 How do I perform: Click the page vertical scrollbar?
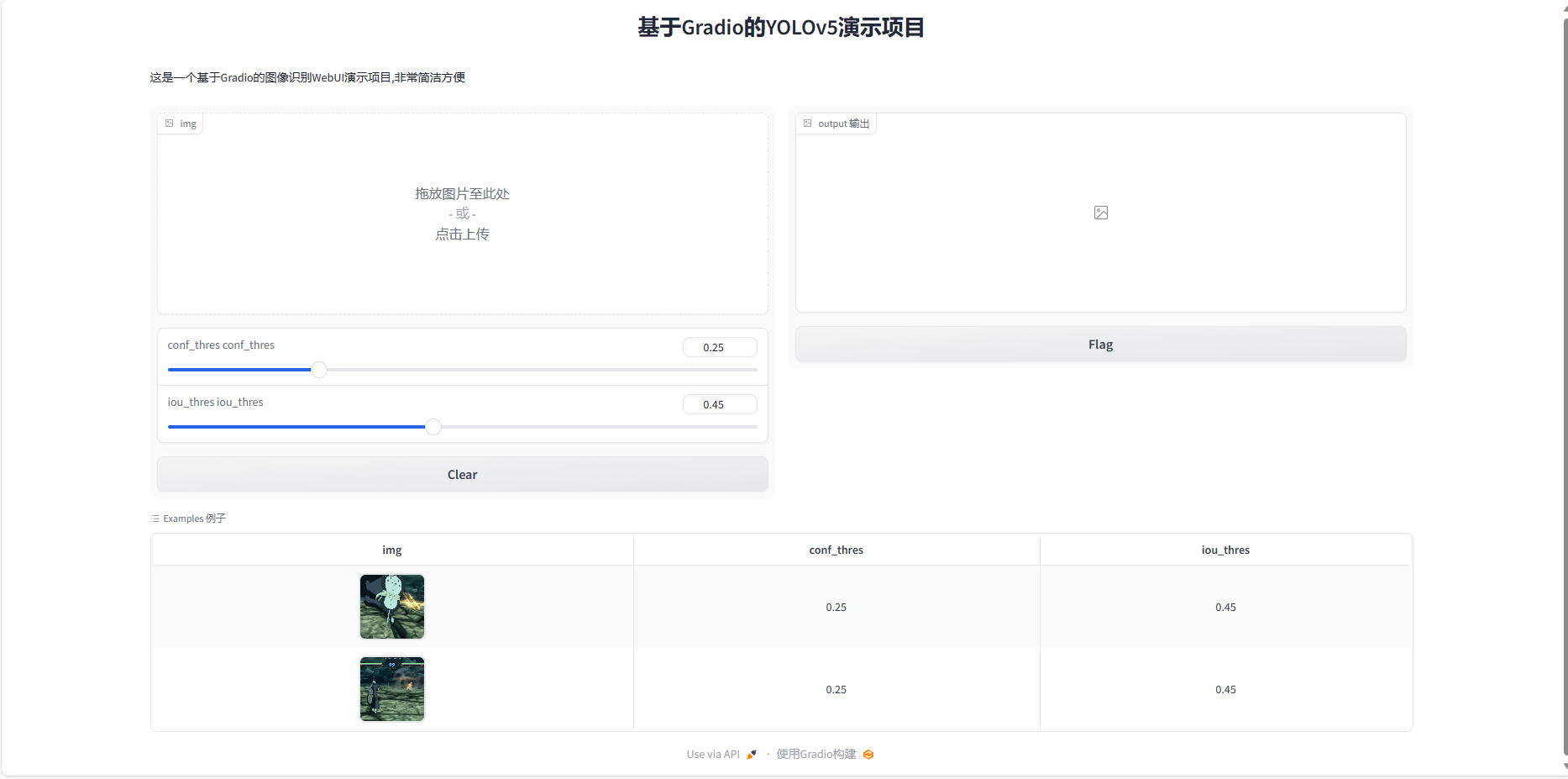[1565, 387]
